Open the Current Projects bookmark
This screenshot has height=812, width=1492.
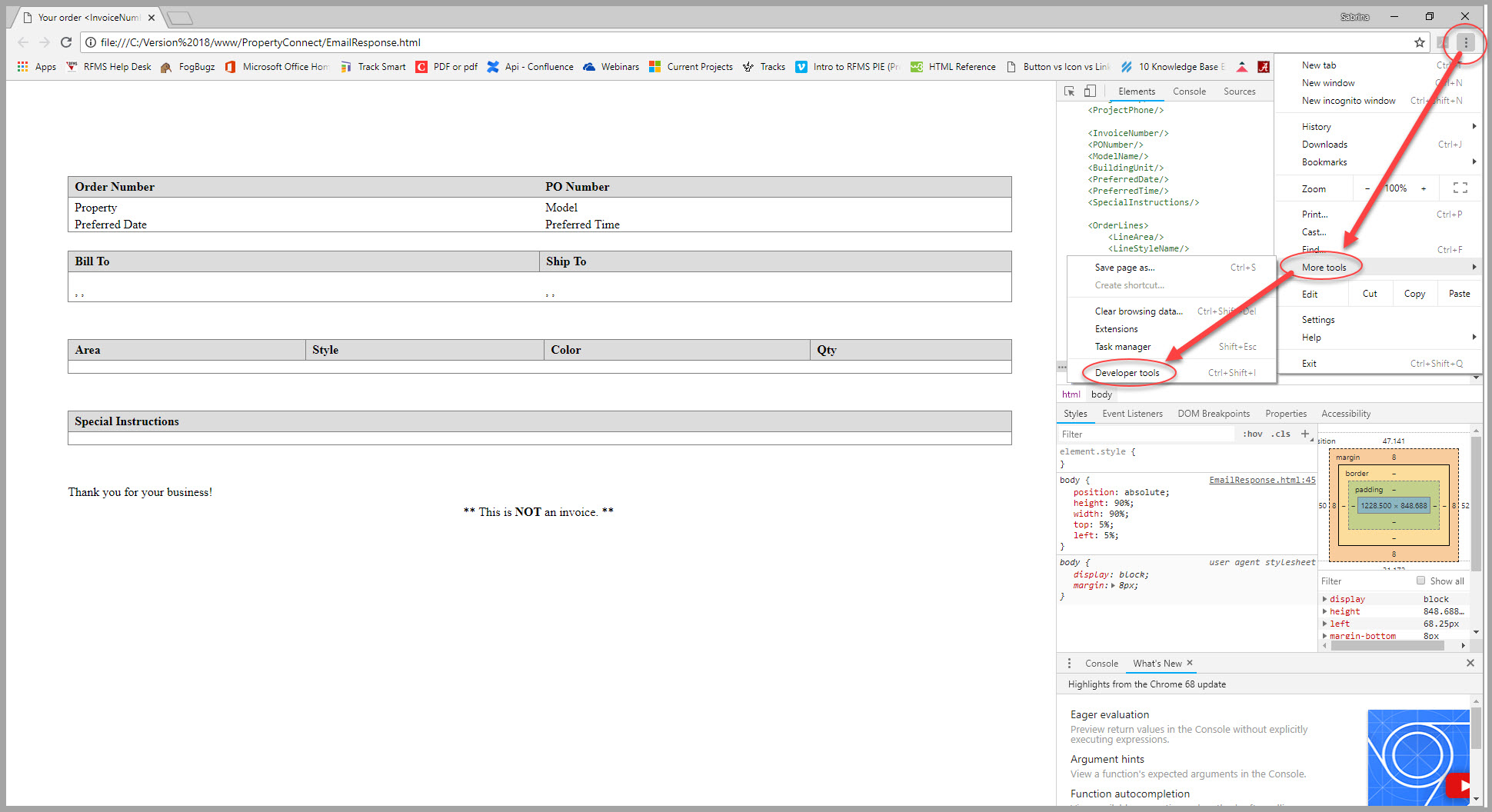(691, 67)
